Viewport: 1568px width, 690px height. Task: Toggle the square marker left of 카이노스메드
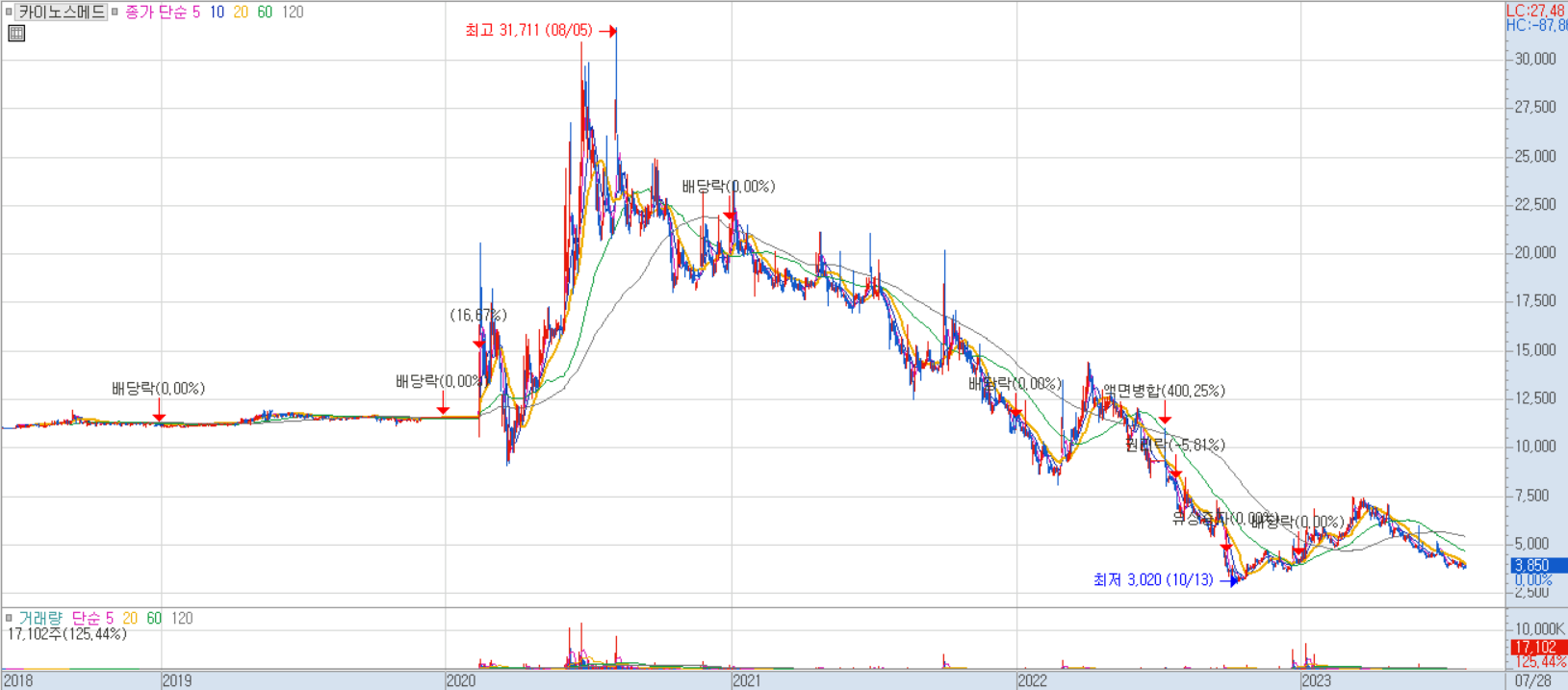click(x=9, y=13)
